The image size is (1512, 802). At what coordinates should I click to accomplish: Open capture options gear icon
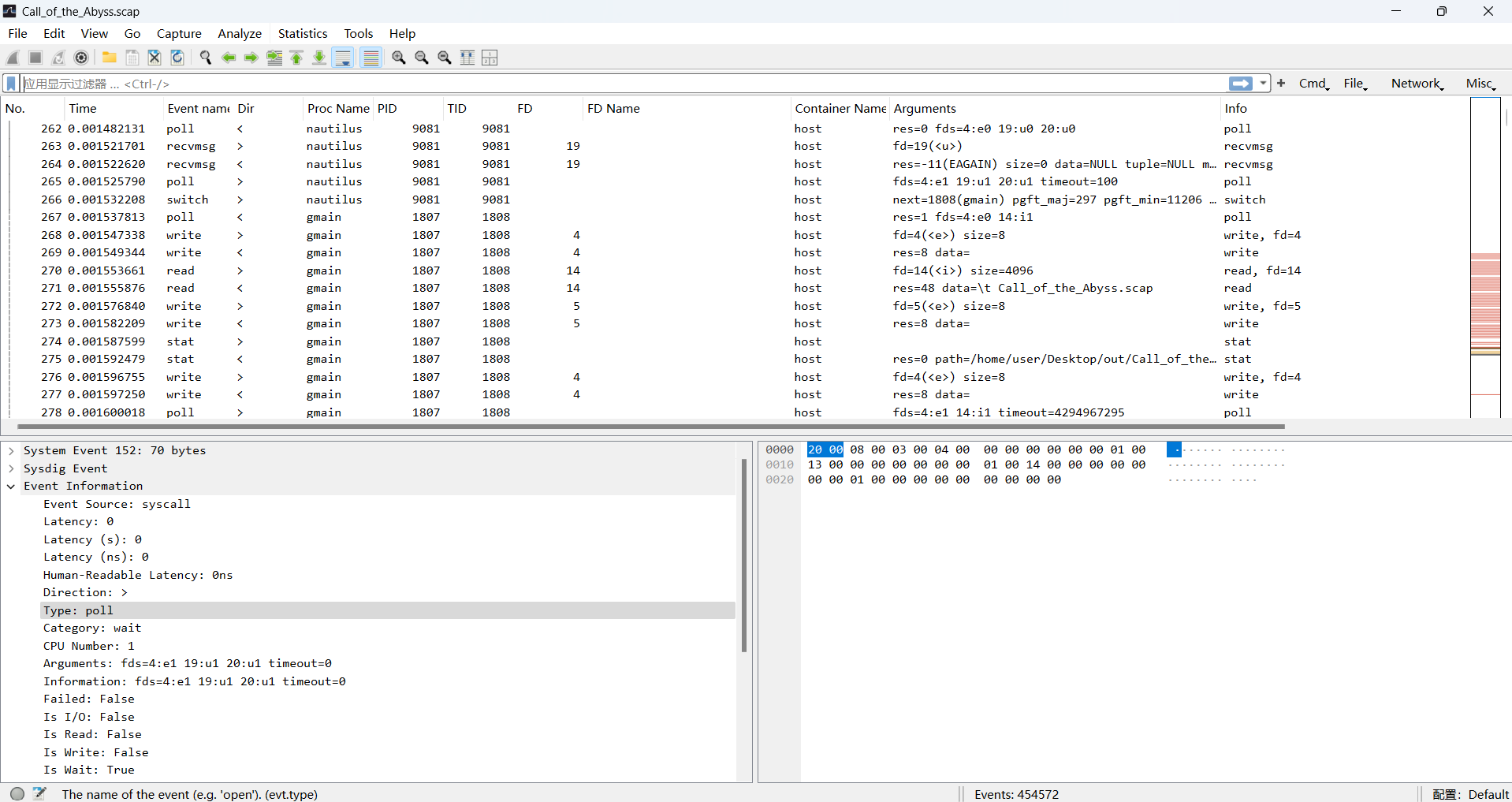click(x=81, y=58)
